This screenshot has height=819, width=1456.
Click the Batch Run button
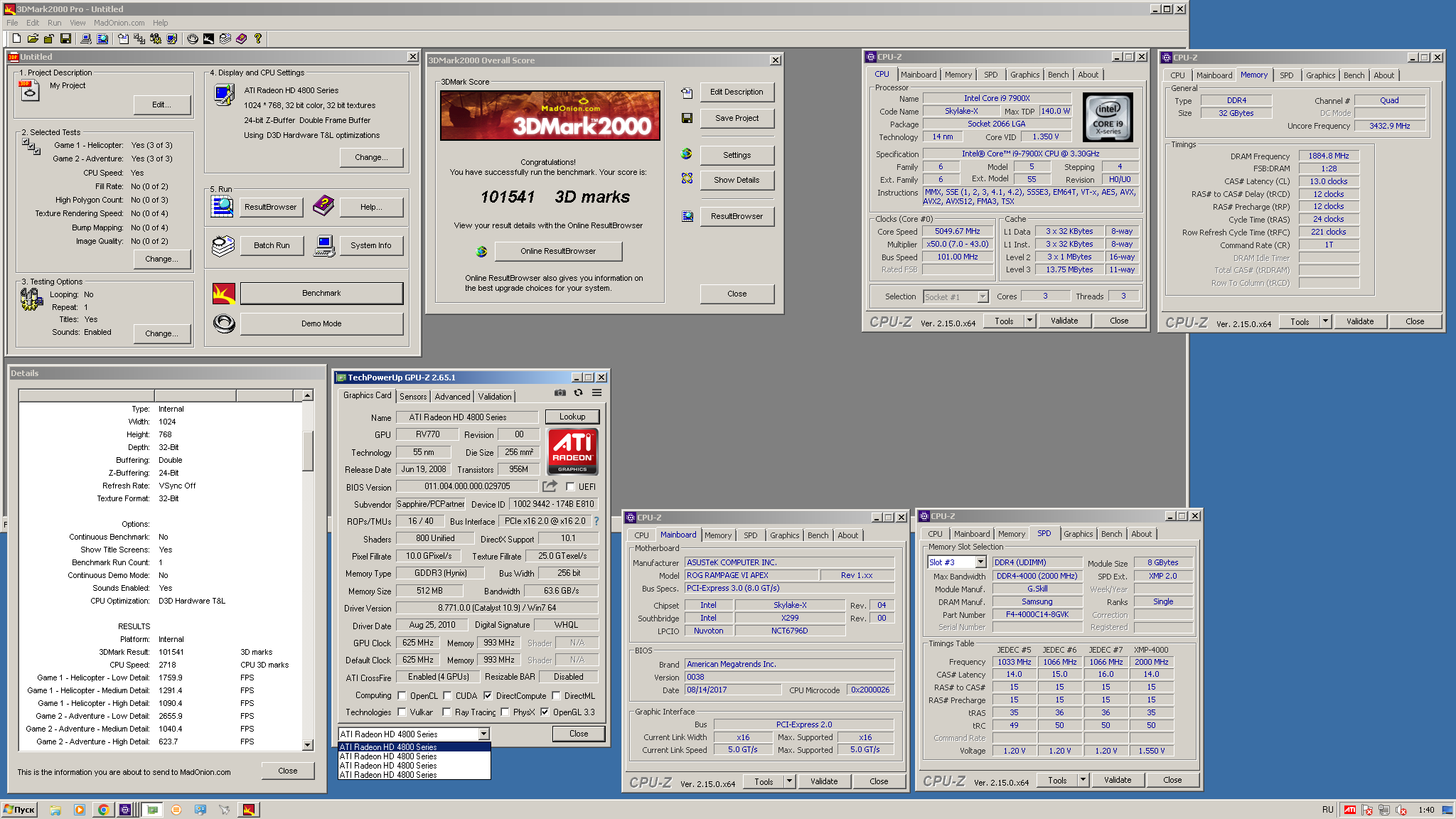[272, 245]
